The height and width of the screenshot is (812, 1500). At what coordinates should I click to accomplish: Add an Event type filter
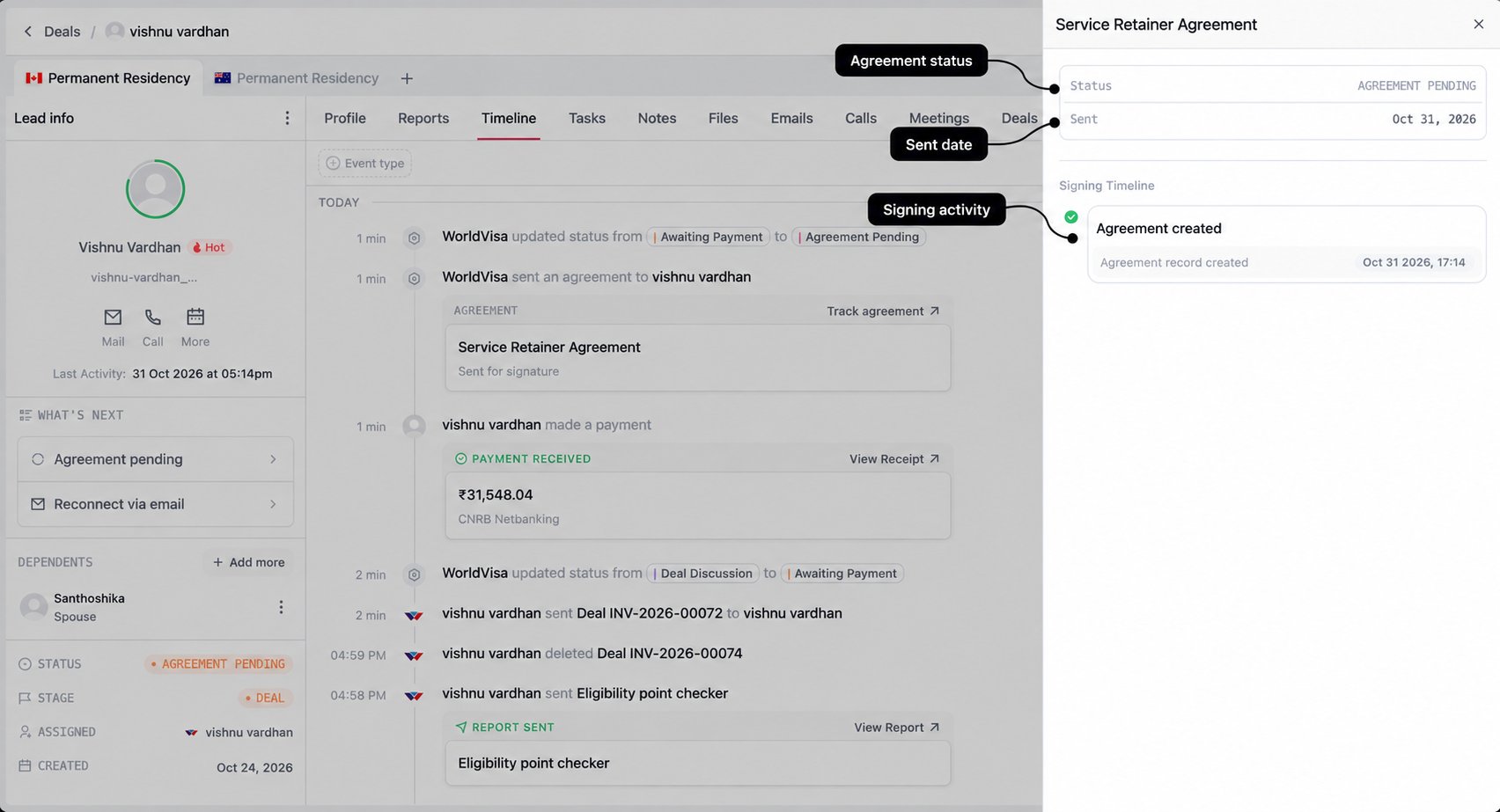tap(365, 164)
